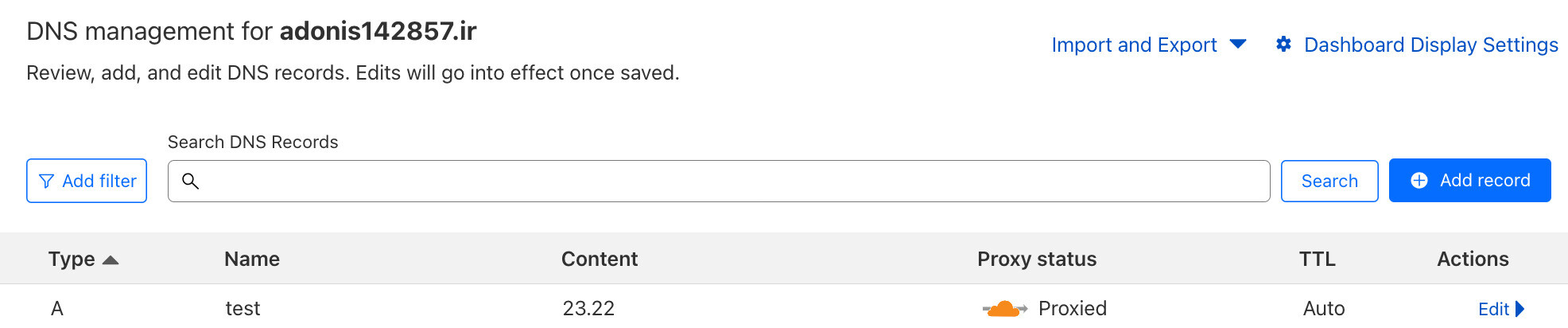Viewport: 1568px width, 328px height.
Task: Open Dashboard Display Settings link
Action: 1430,45
